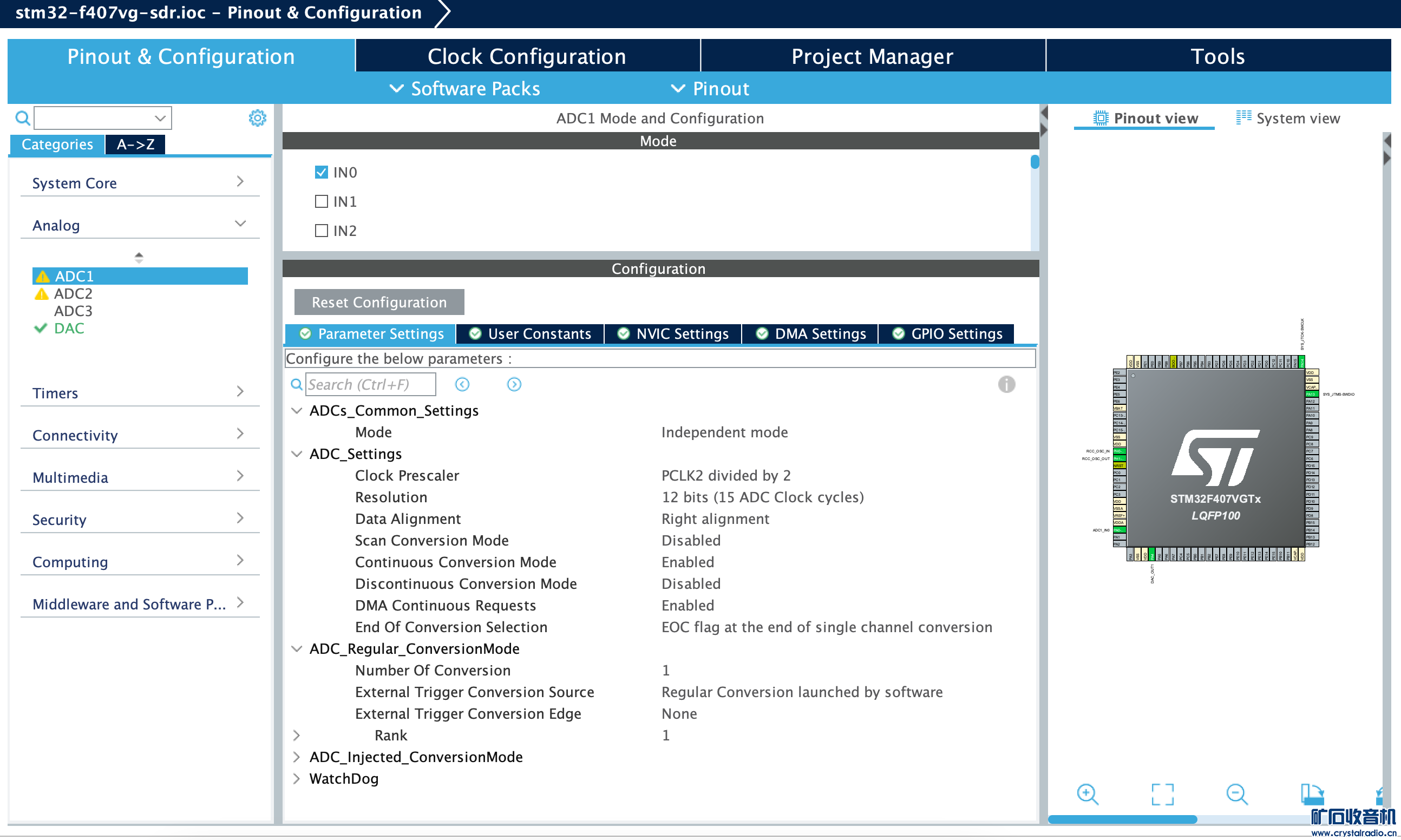Open the Pinout dropdown menu

tap(710, 88)
